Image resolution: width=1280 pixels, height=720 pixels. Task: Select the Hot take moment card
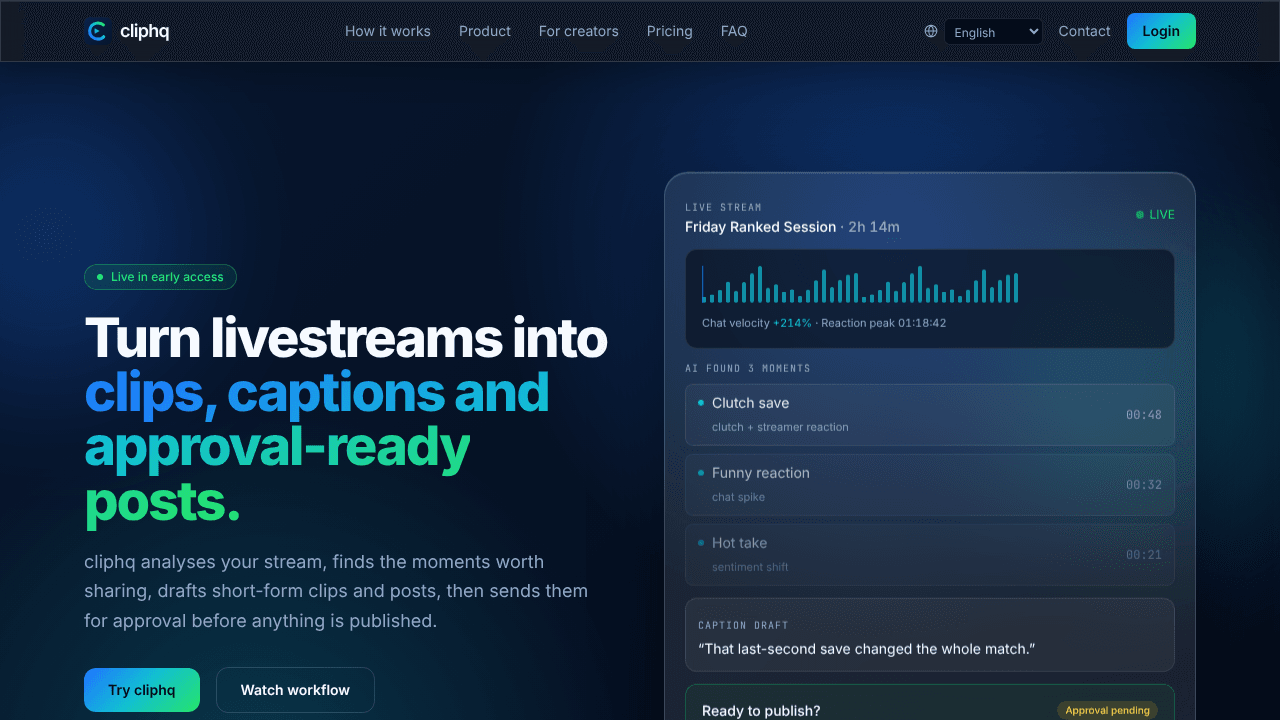click(x=930, y=554)
